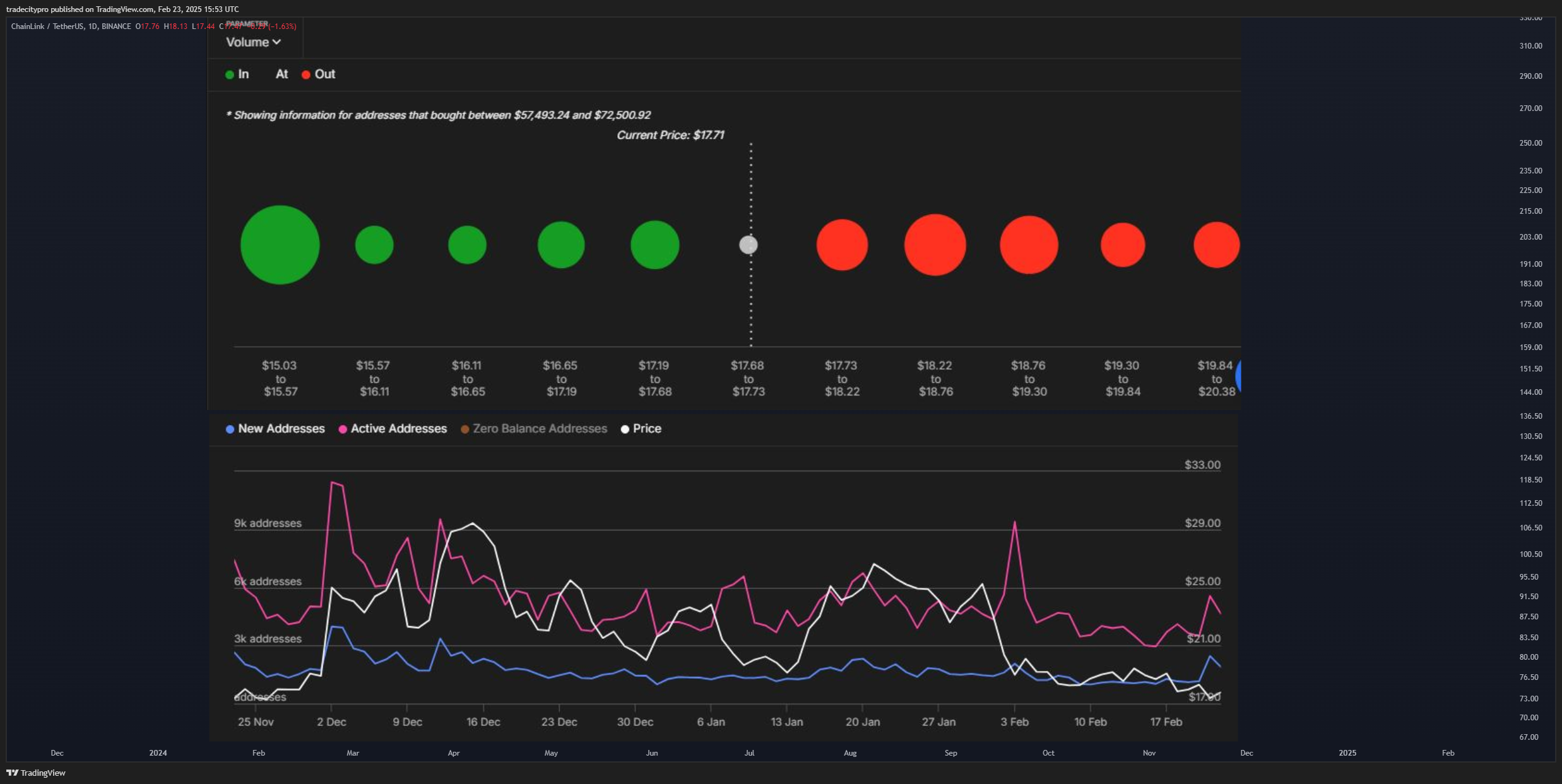Click the 2024 label on the bottom time axis
The height and width of the screenshot is (784, 1562).
[x=158, y=753]
